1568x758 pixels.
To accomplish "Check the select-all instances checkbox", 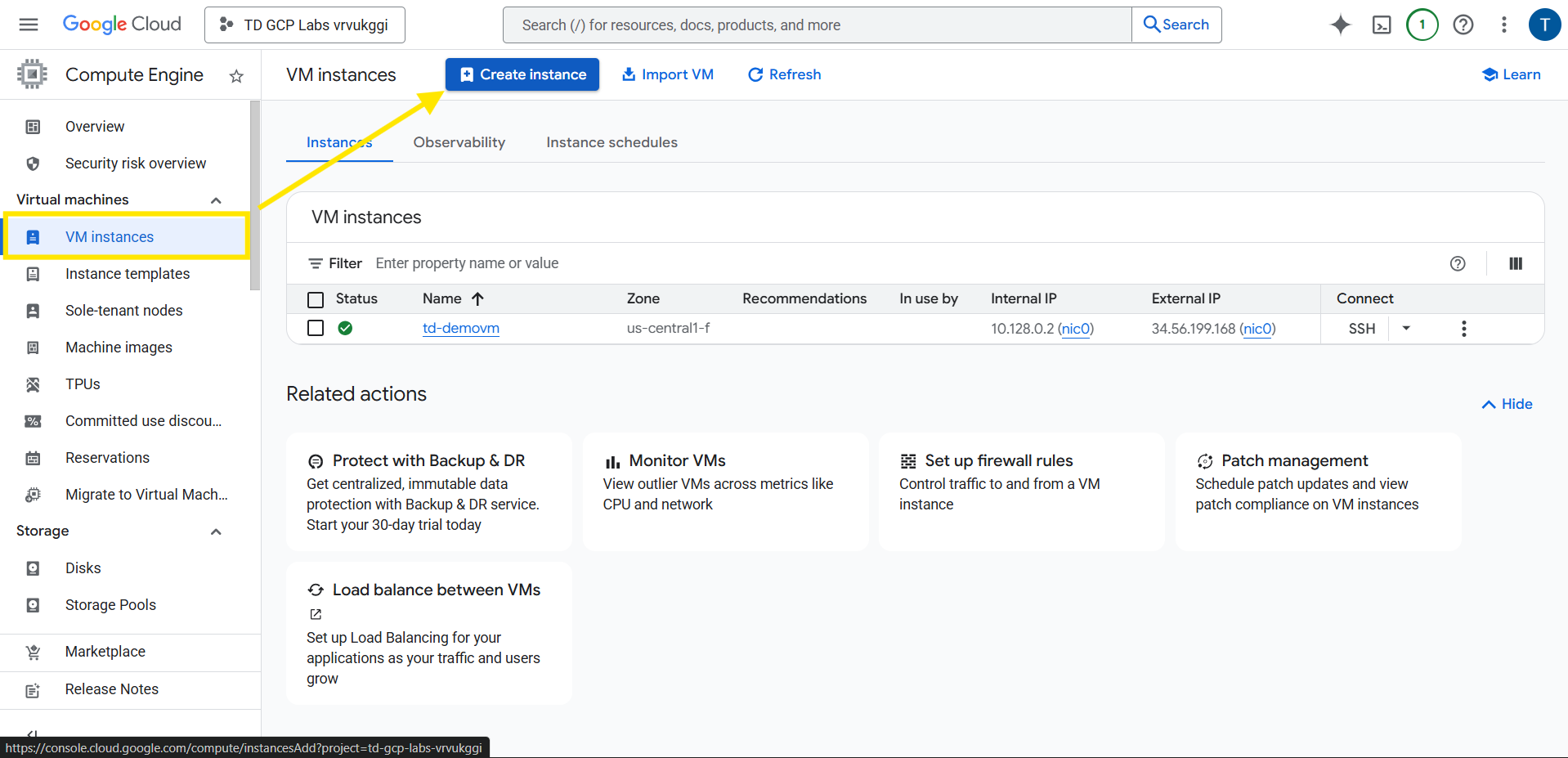I will point(316,299).
